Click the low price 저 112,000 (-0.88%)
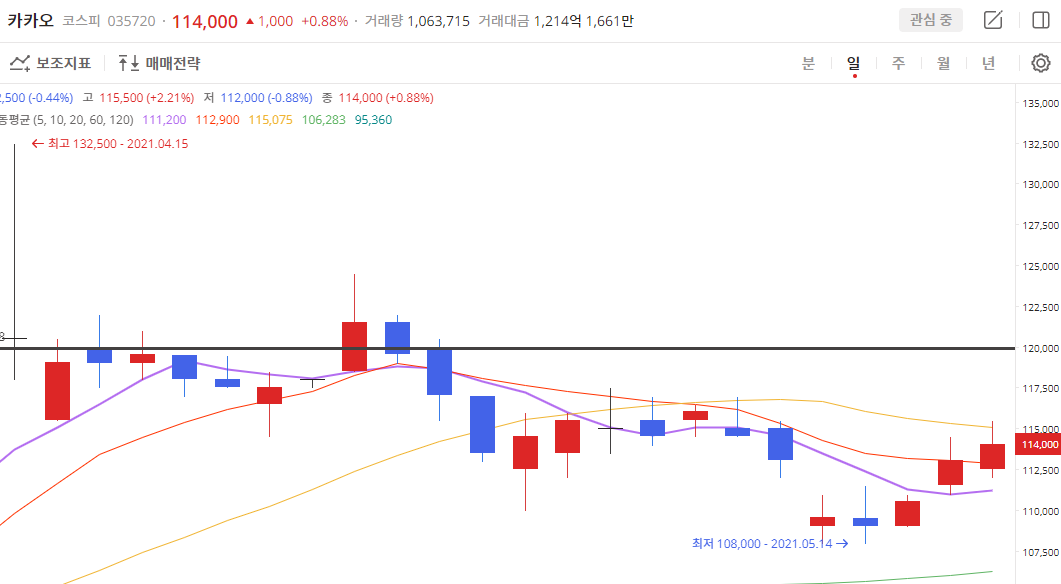 (258, 98)
